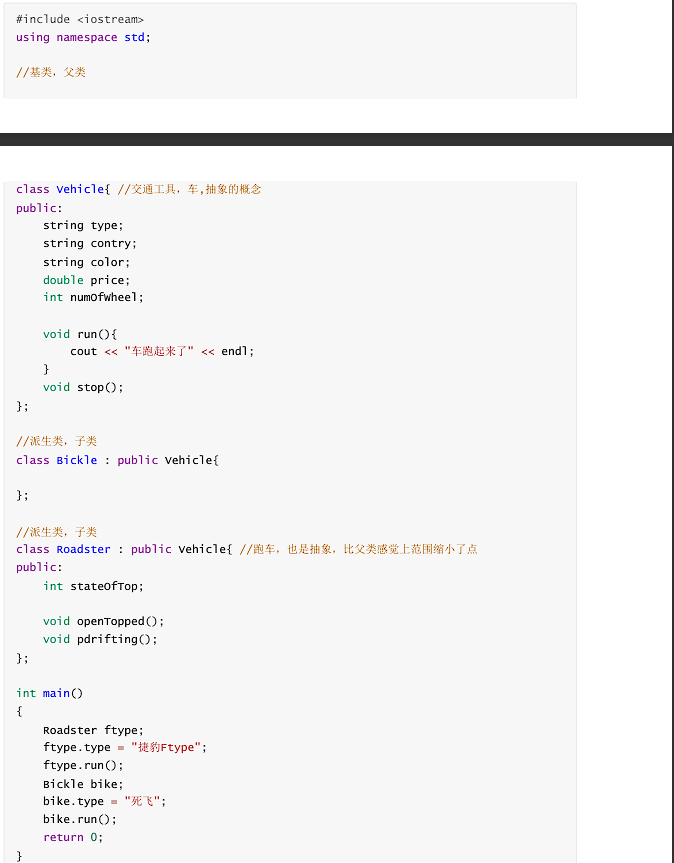Click the "string type;" line
This screenshot has width=674, height=863.
83,226
